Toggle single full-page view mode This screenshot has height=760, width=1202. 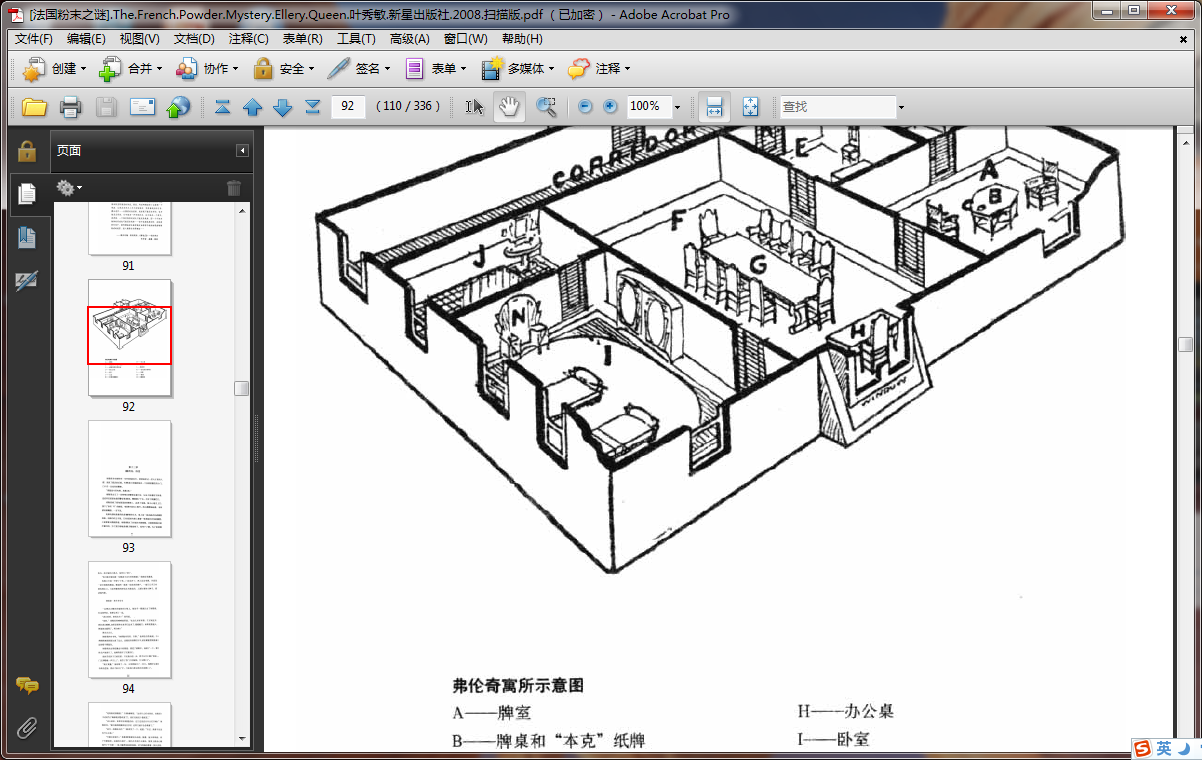tap(751, 107)
